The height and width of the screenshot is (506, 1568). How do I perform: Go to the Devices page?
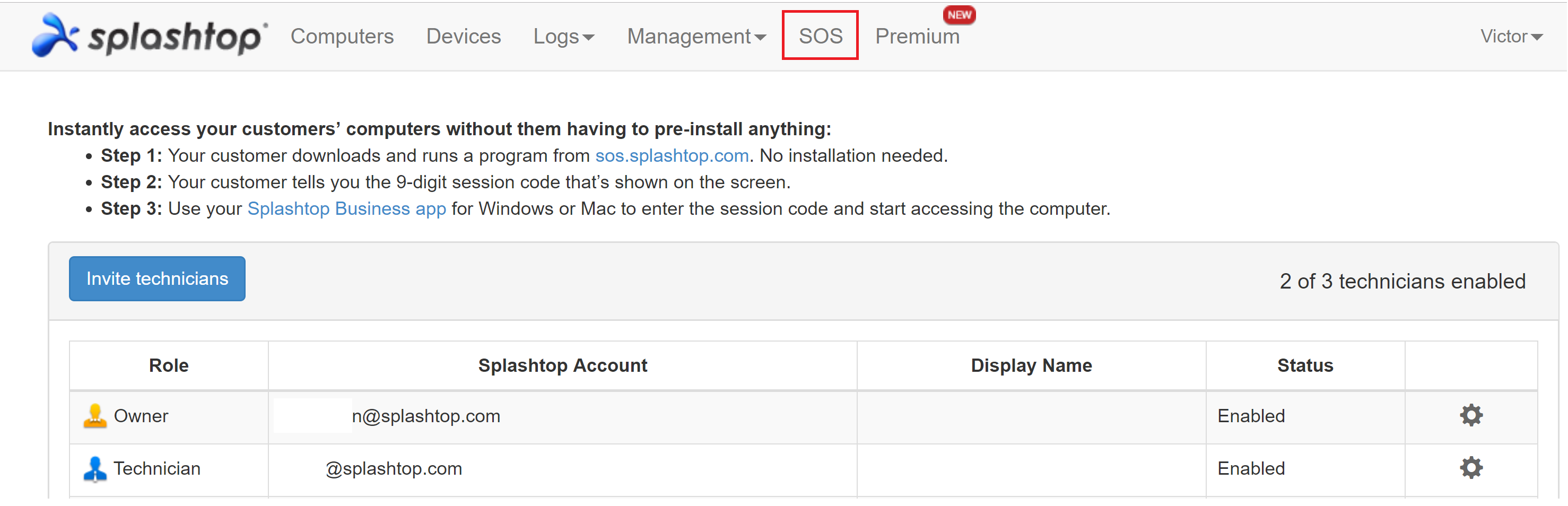(463, 37)
